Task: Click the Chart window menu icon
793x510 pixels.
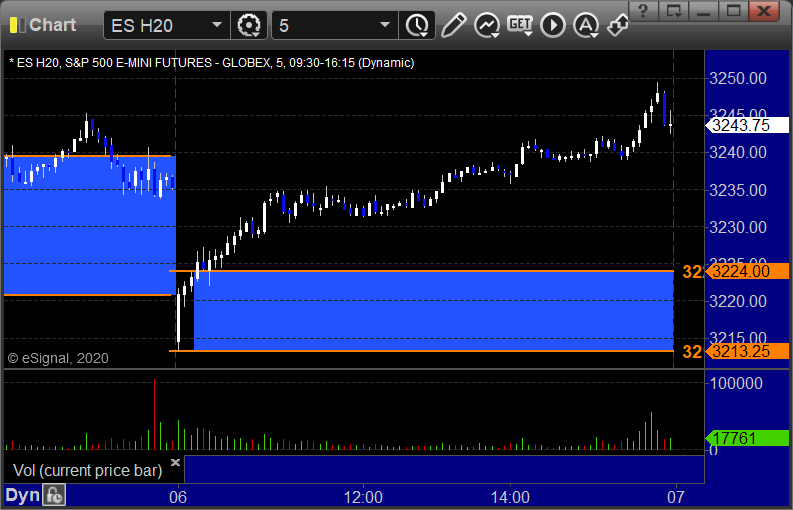Action: click(x=17, y=25)
